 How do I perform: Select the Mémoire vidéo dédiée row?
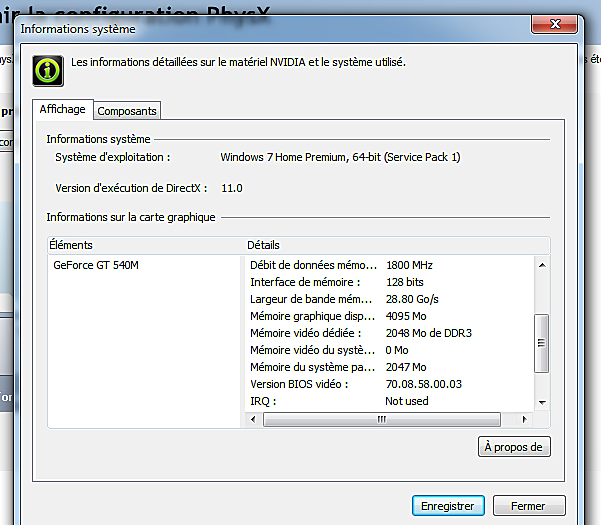(x=389, y=333)
